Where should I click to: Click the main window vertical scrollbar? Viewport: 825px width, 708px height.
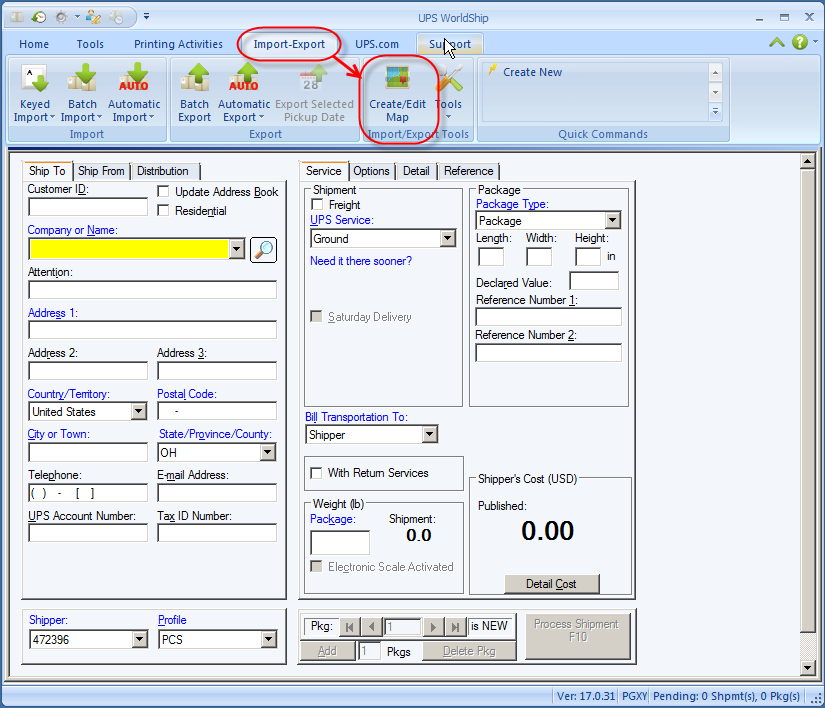pyautogui.click(x=807, y=416)
